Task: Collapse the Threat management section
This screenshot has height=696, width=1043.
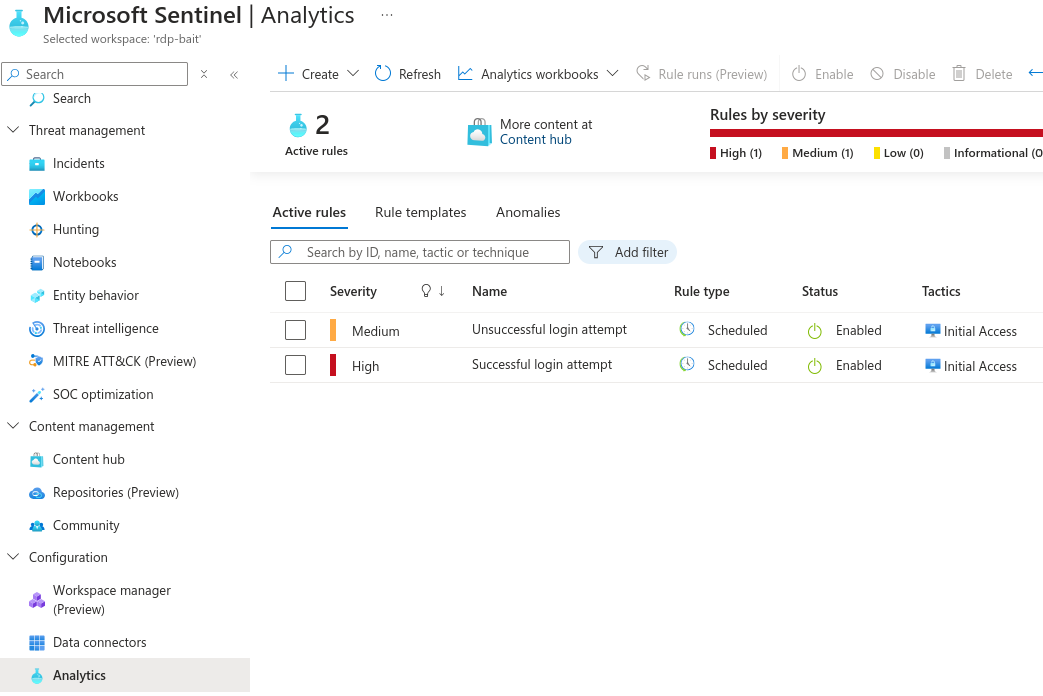Action: coord(13,130)
